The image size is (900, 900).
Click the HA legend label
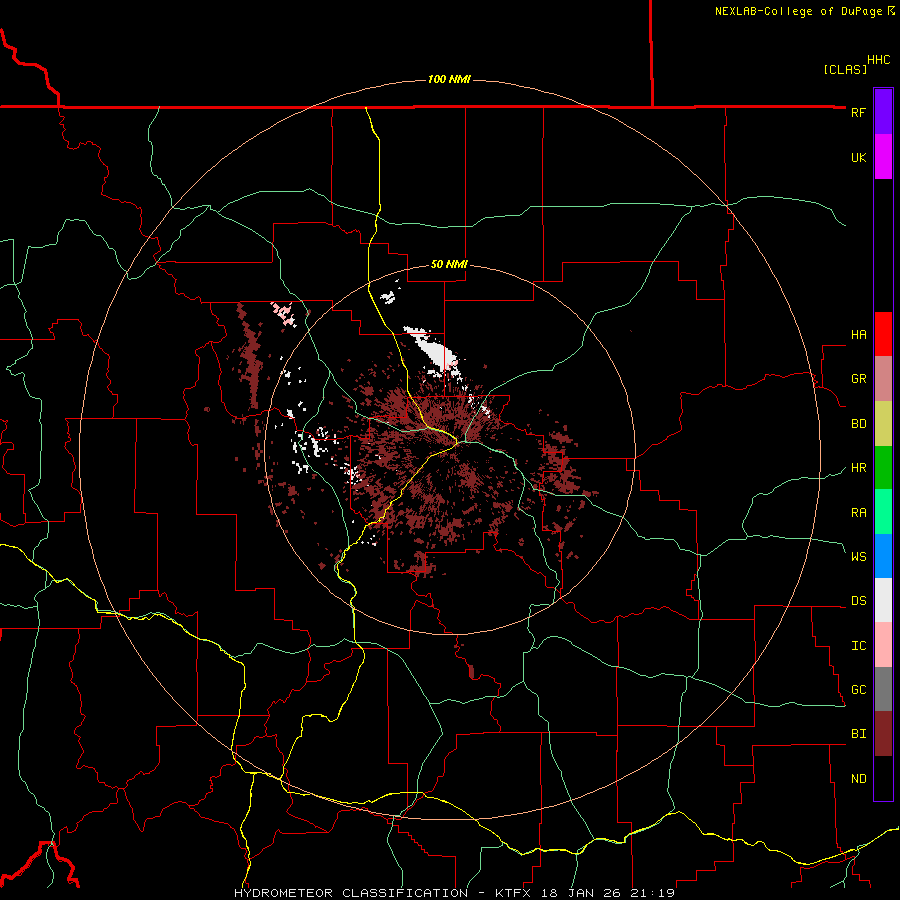[x=858, y=335]
